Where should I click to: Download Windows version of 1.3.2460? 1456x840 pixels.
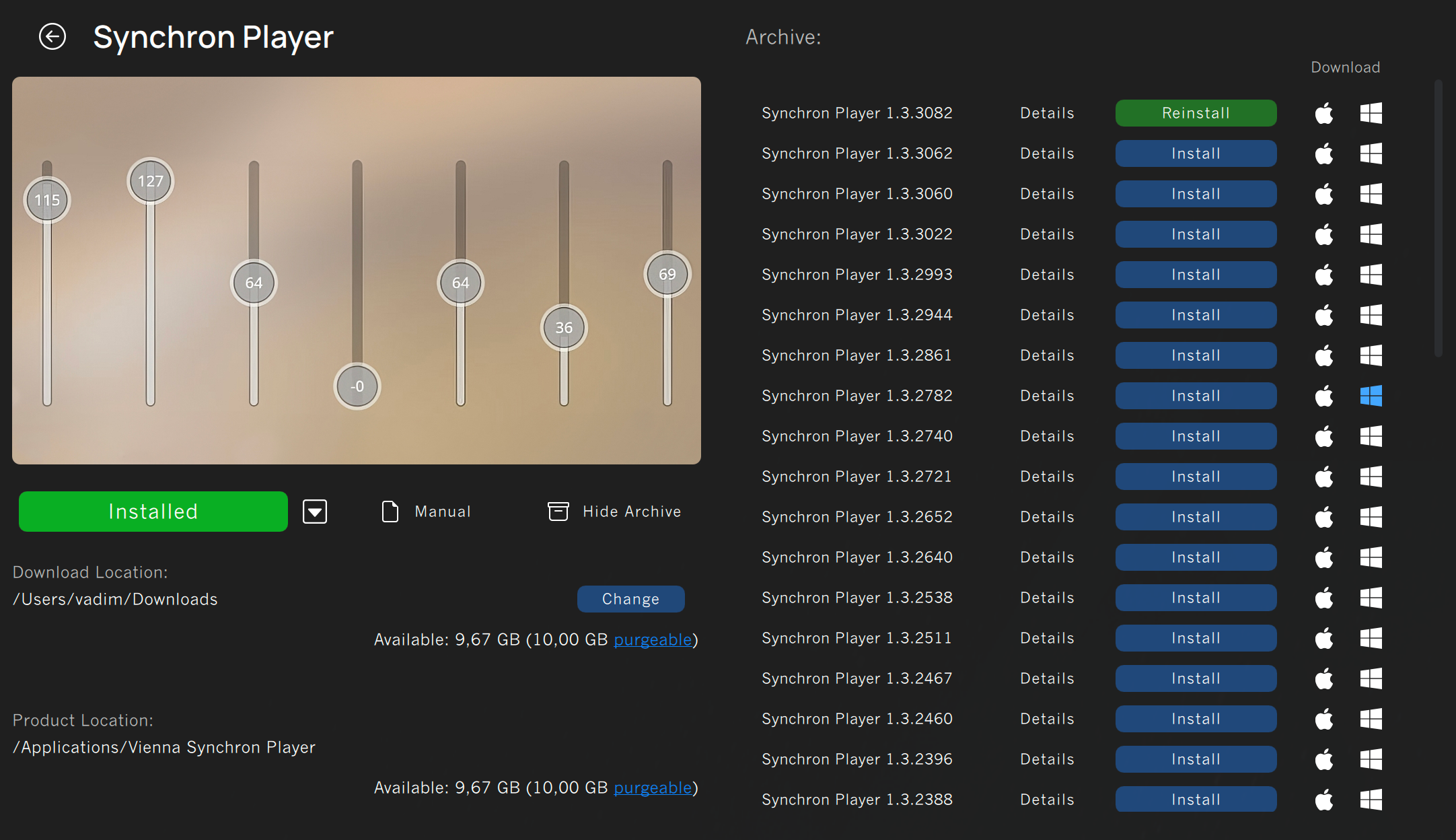pyautogui.click(x=1371, y=719)
